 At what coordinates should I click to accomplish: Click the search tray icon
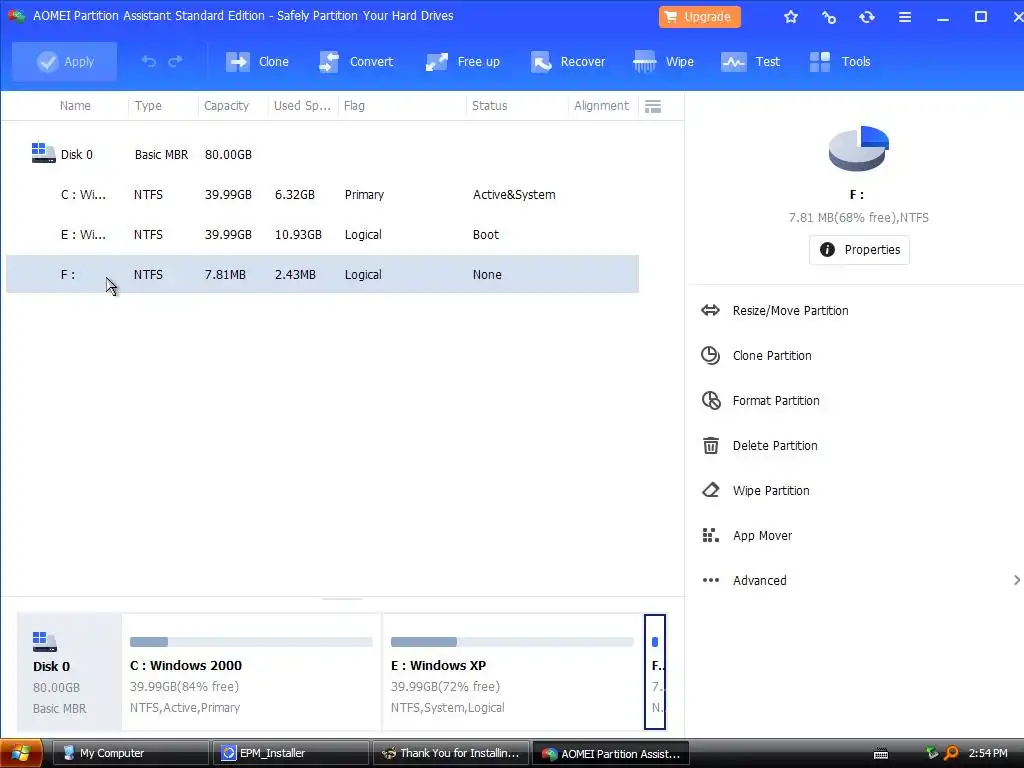coord(951,753)
